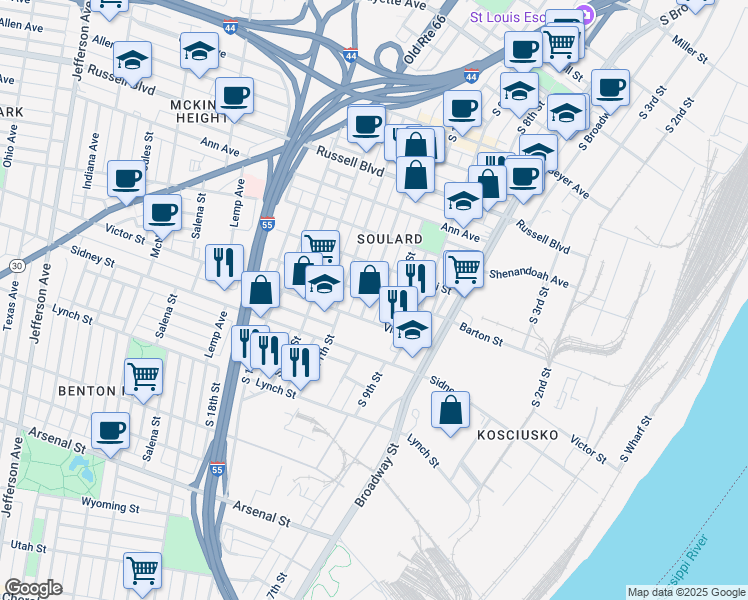748x600 pixels.
Task: Select the school marker near Barton St
Action: [x=411, y=330]
